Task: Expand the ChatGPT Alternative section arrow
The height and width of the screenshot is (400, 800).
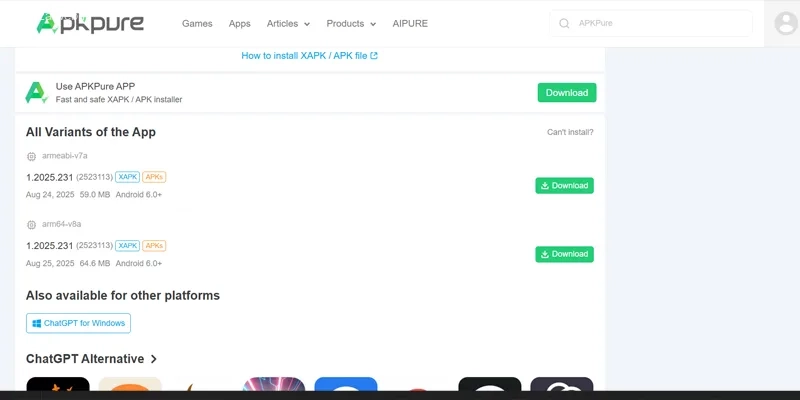Action: click(x=154, y=359)
